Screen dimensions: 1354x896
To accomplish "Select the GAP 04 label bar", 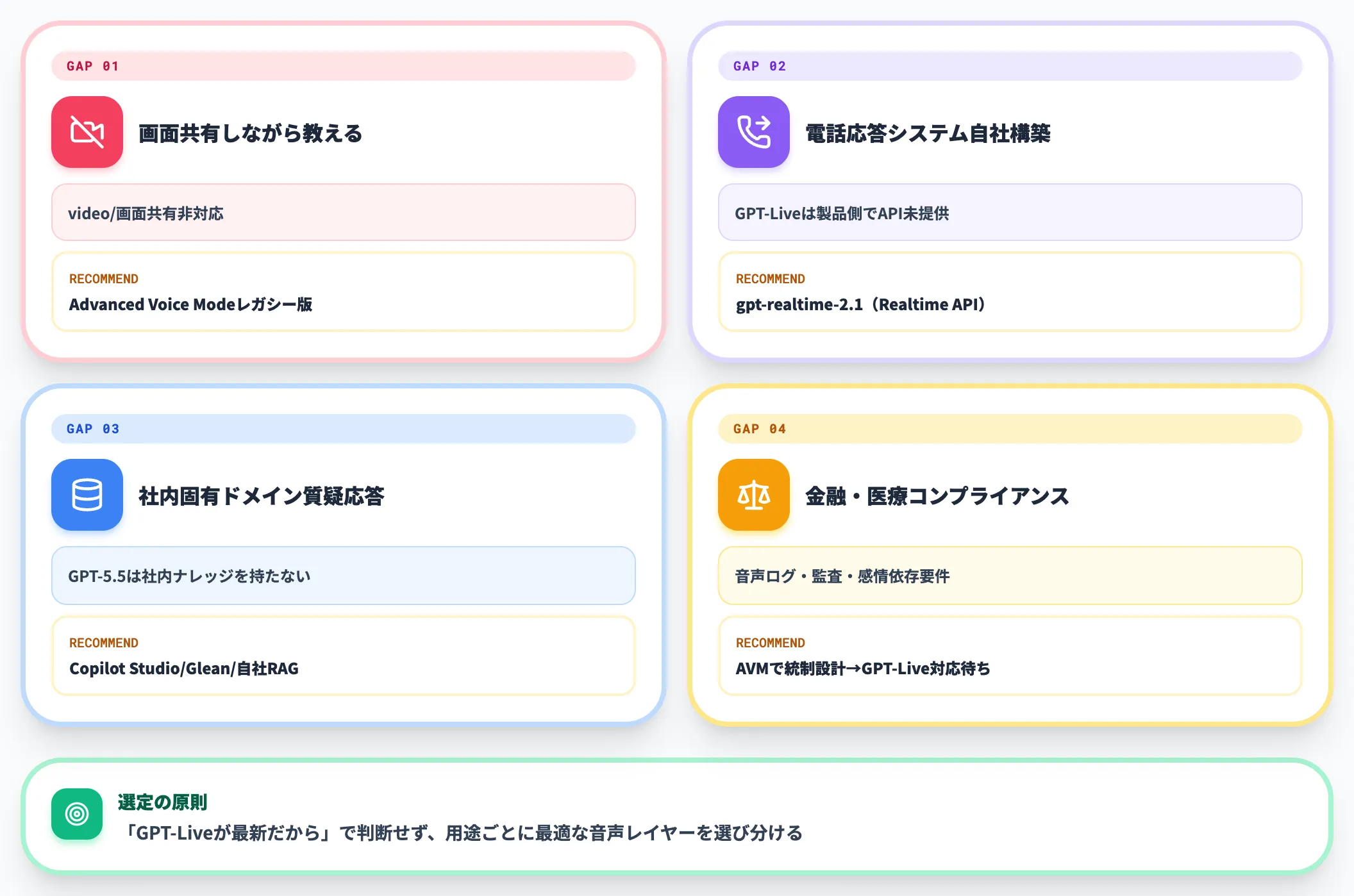I will click(1010, 429).
